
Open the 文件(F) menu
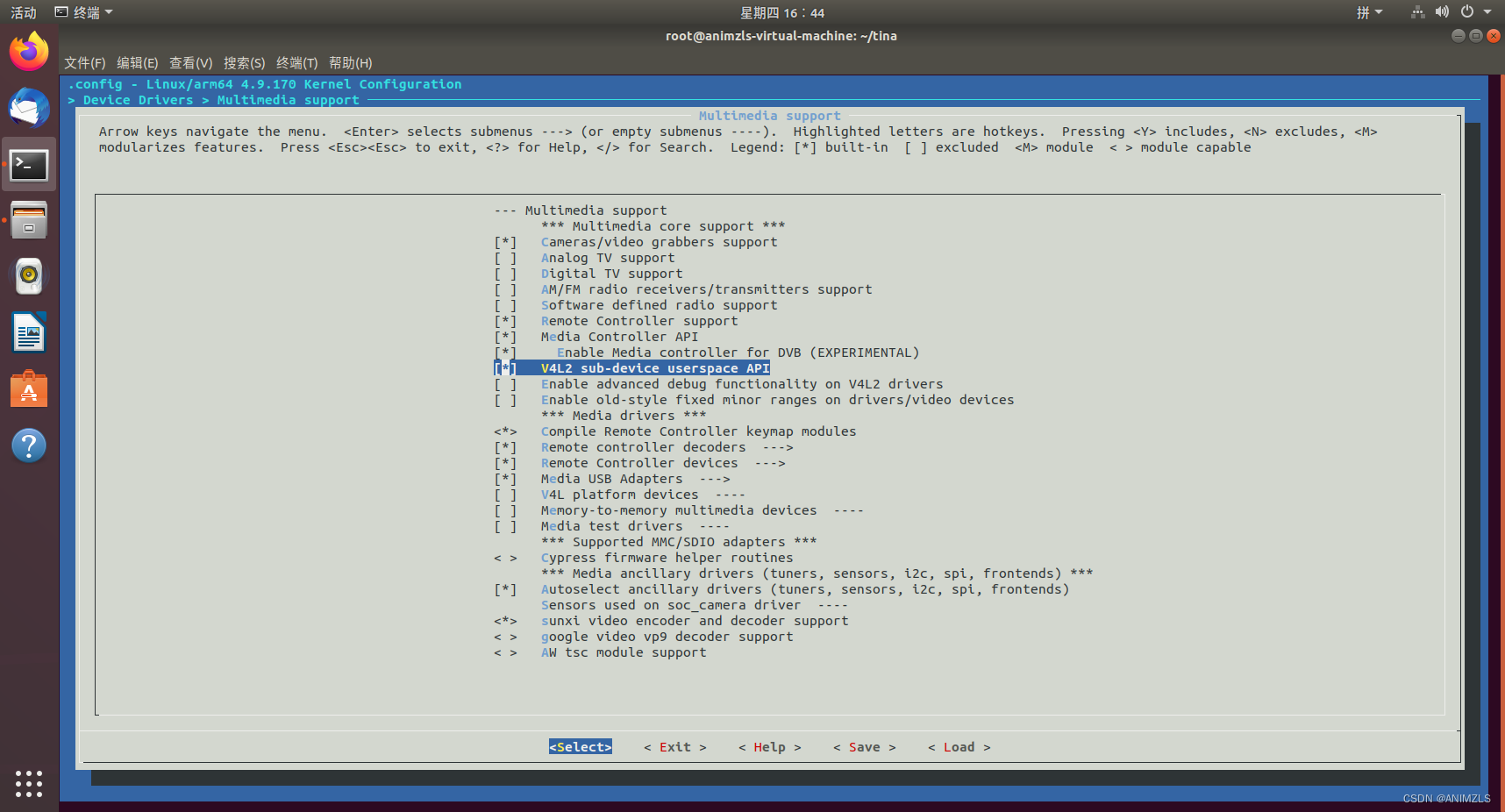(x=84, y=63)
